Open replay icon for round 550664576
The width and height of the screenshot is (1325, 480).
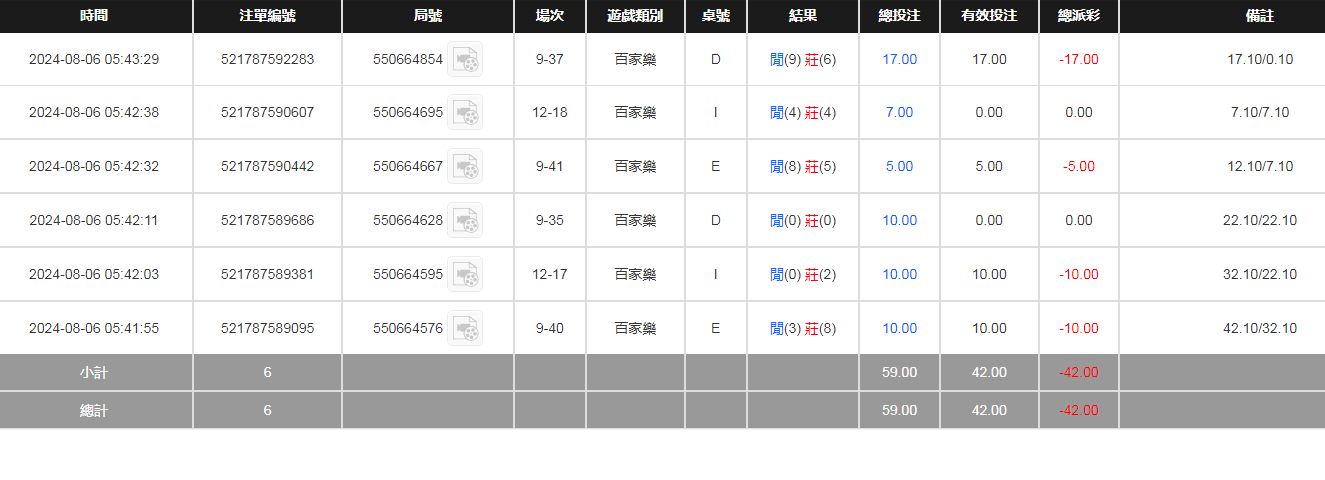coord(465,328)
